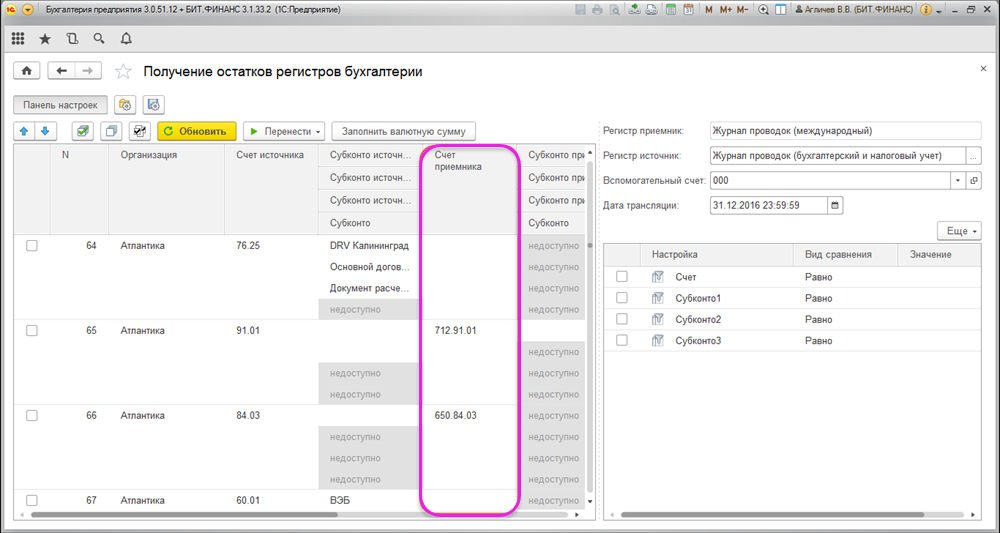The width and height of the screenshot is (1000, 533).
Task: Open the main sections grid menu
Action: 18,39
